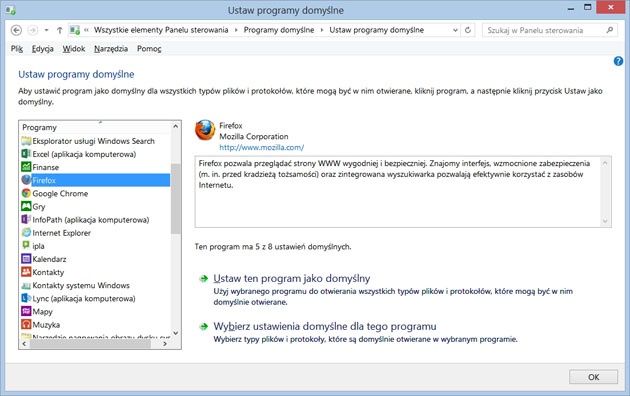Viewport: 630px width, 396px height.
Task: Select the Internet Explorer icon
Action: coord(26,233)
